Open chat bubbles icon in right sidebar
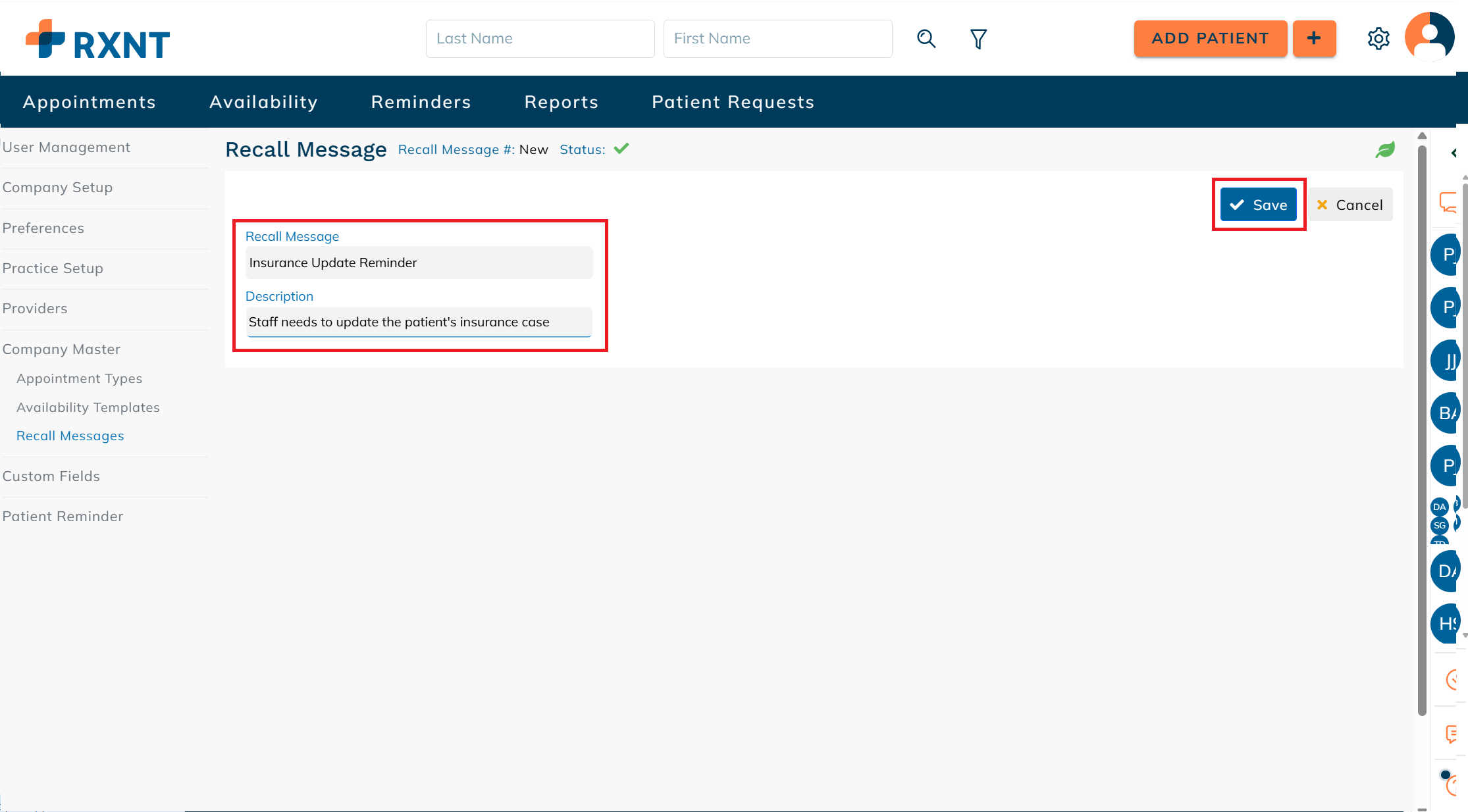Image resolution: width=1468 pixels, height=812 pixels. click(1449, 202)
